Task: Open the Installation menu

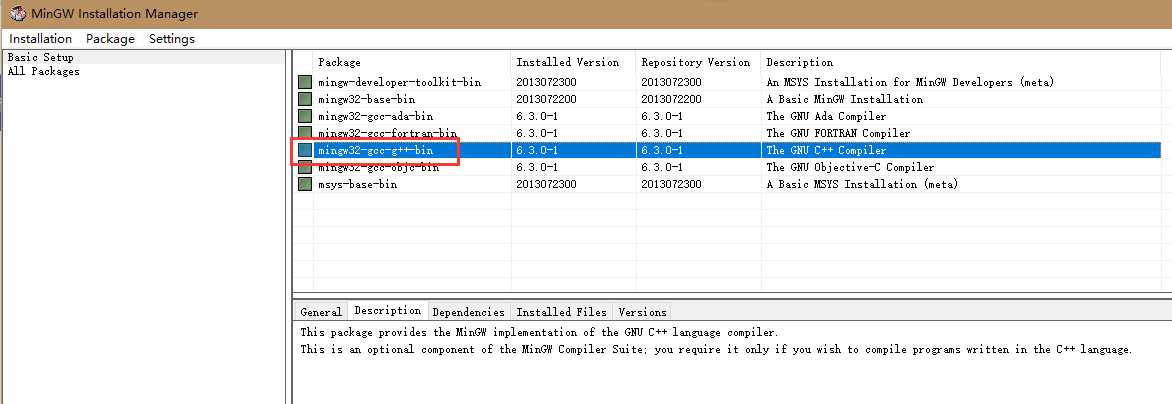Action: click(40, 39)
